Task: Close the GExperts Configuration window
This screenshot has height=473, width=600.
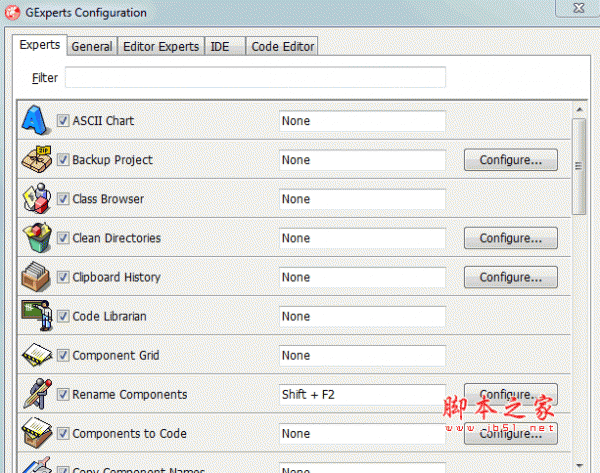Action: click(x=578, y=8)
